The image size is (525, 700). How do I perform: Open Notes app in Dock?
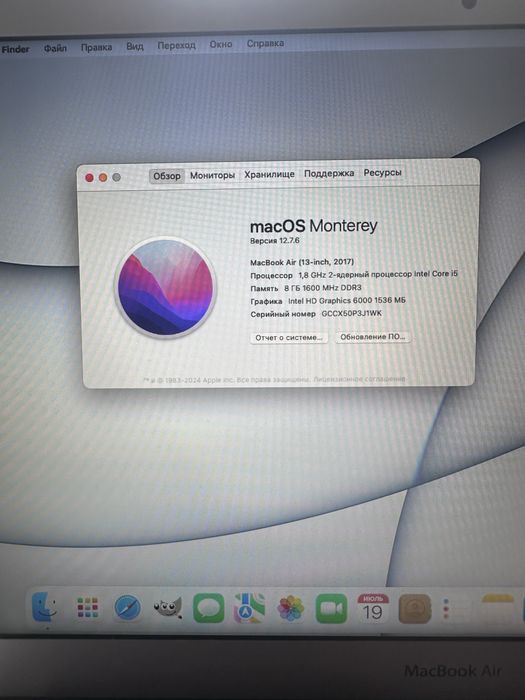tap(497, 608)
